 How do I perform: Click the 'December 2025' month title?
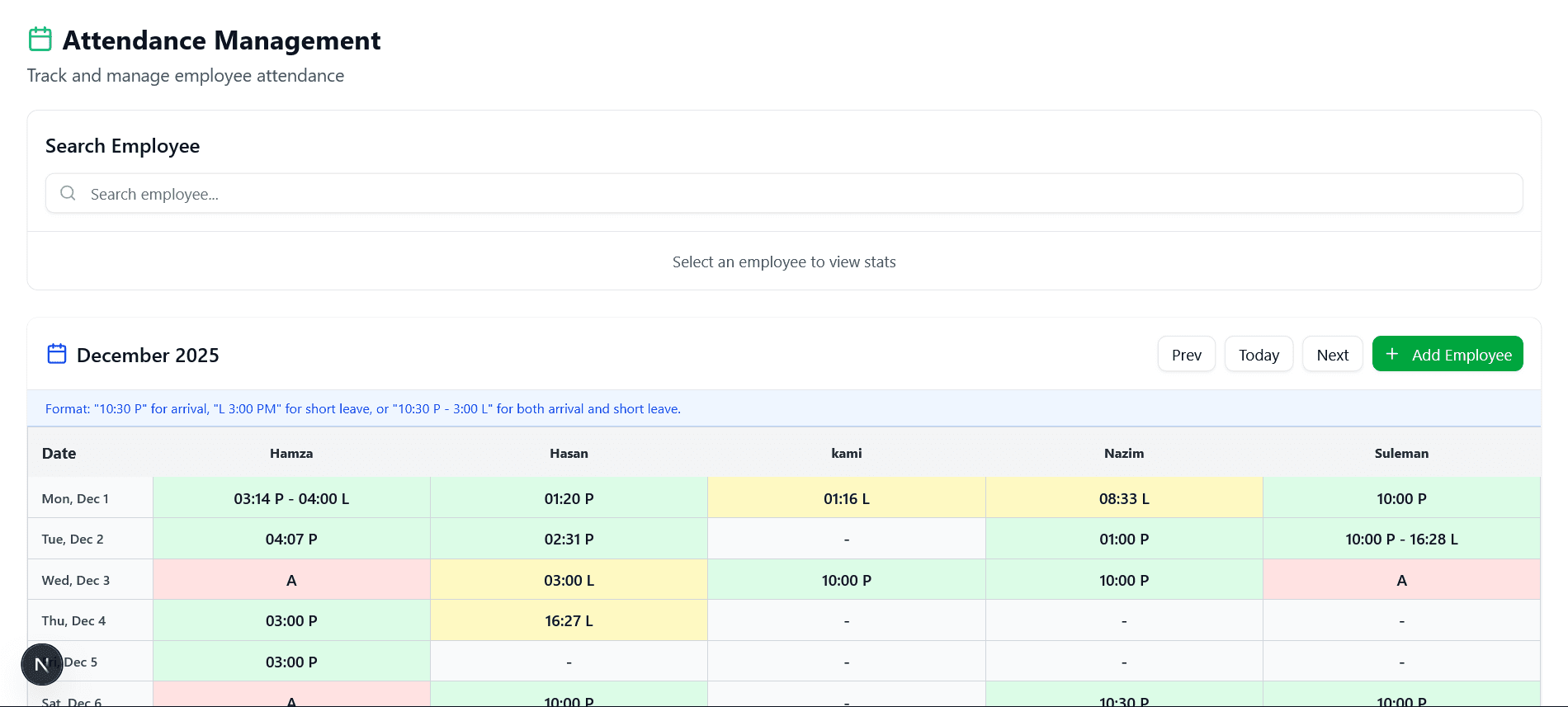[x=148, y=355]
